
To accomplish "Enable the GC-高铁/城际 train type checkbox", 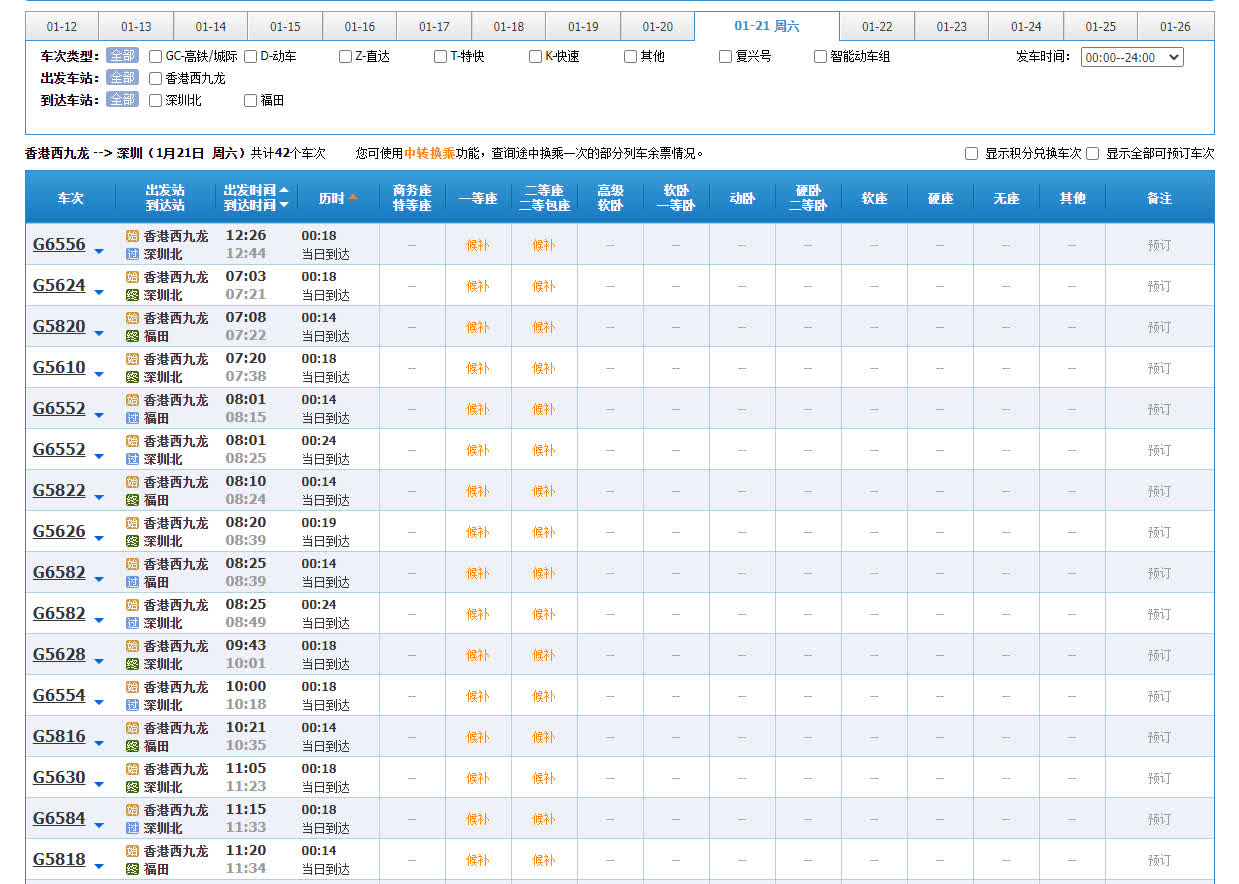I will (156, 57).
